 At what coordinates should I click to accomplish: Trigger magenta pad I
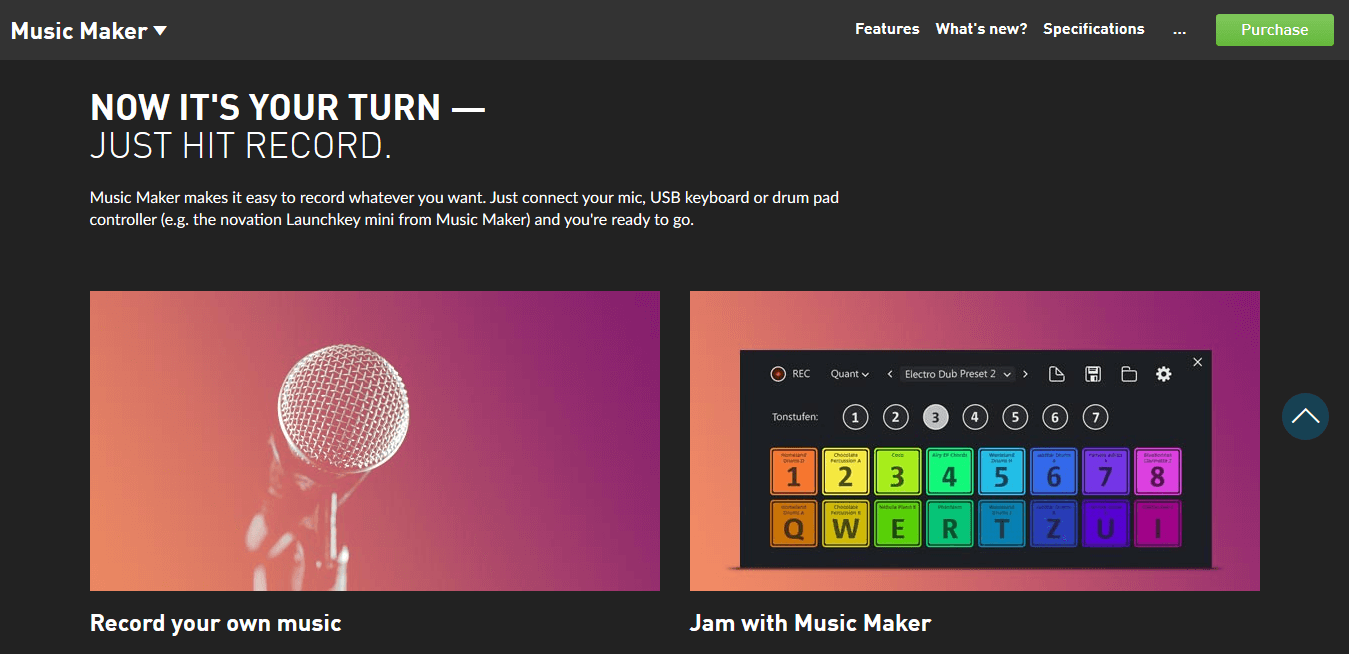click(1158, 524)
